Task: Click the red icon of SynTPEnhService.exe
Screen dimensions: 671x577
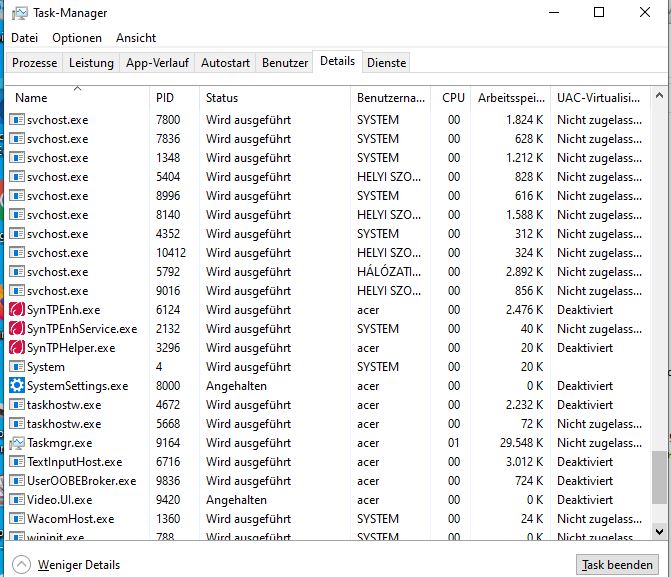Action: coord(17,328)
